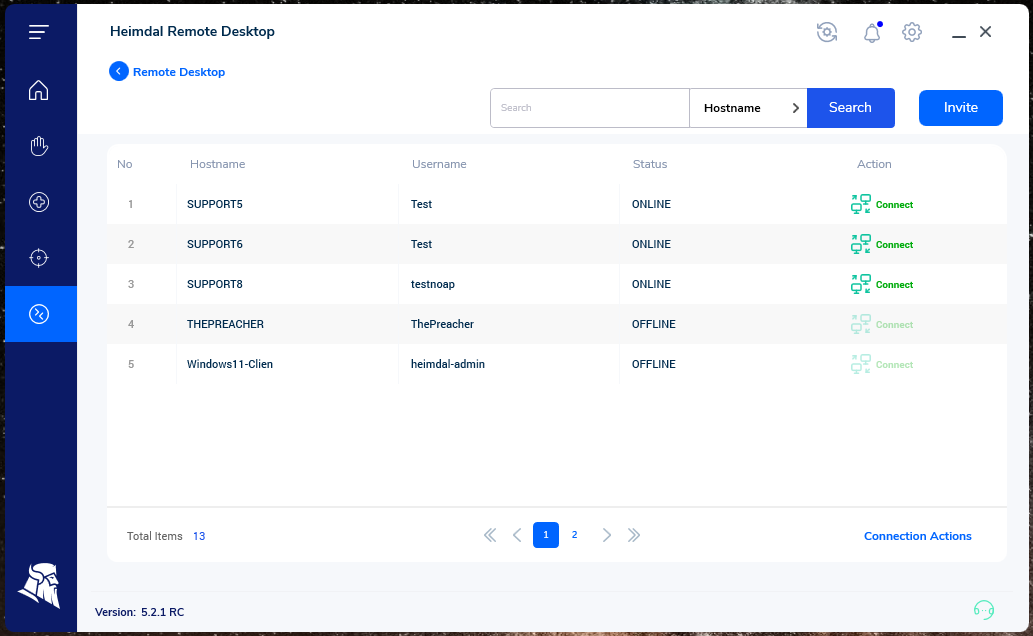Click the Status column header
This screenshot has width=1033, height=636.
click(x=650, y=164)
